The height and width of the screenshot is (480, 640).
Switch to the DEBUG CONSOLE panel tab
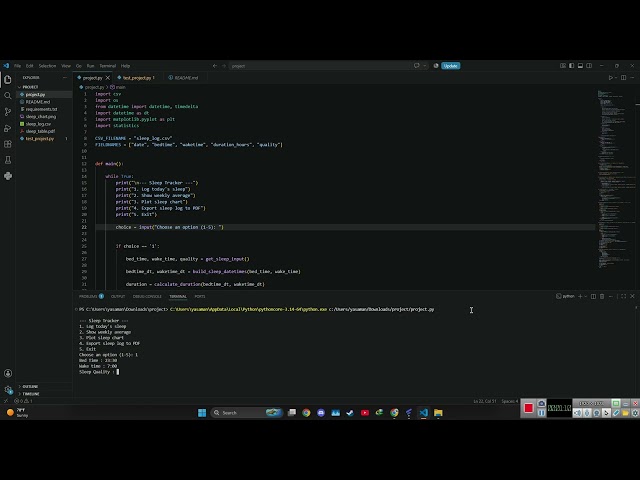(x=147, y=296)
